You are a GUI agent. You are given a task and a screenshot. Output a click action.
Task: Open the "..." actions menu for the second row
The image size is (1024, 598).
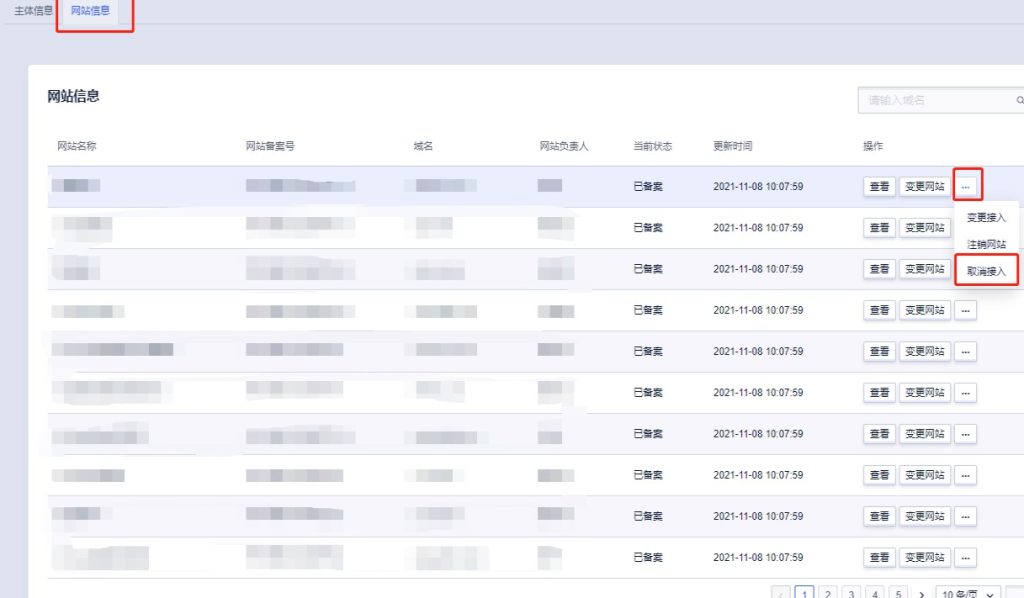coord(965,227)
